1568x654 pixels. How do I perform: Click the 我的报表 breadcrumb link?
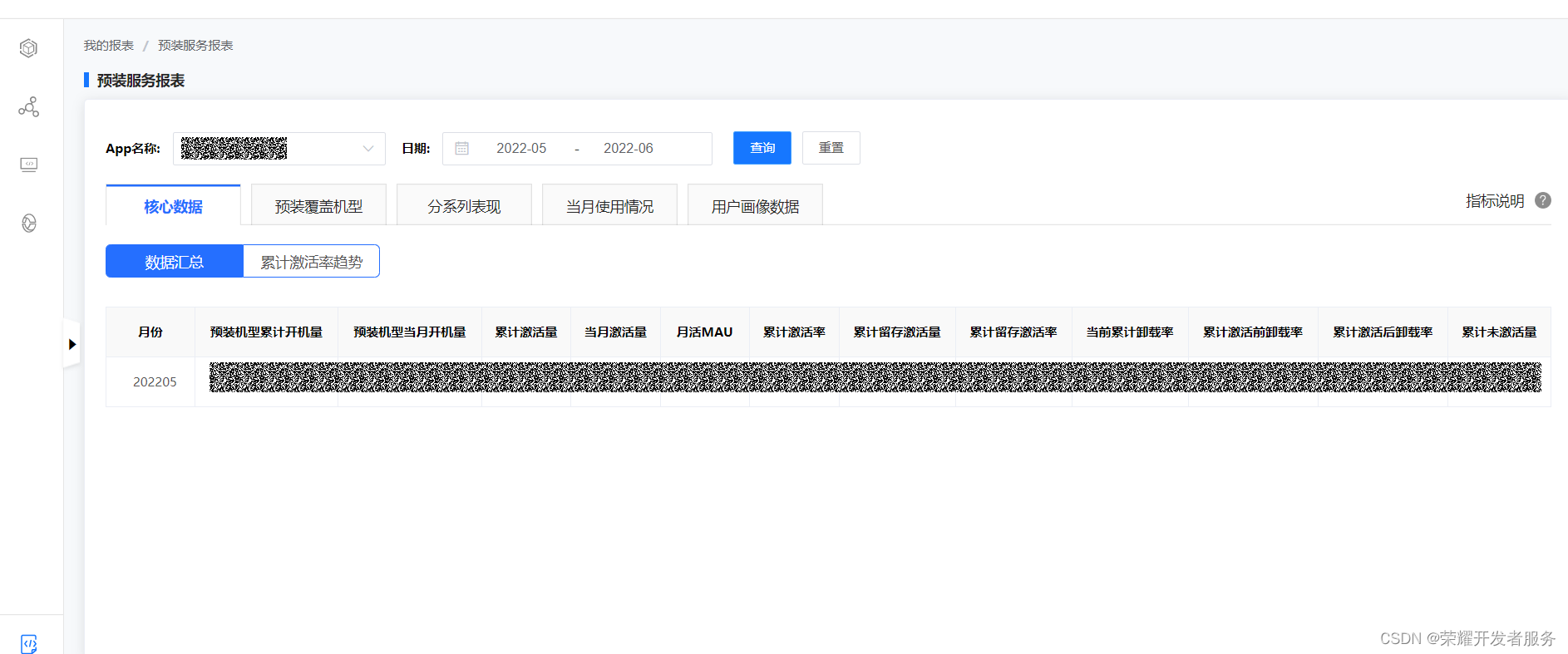coord(108,46)
